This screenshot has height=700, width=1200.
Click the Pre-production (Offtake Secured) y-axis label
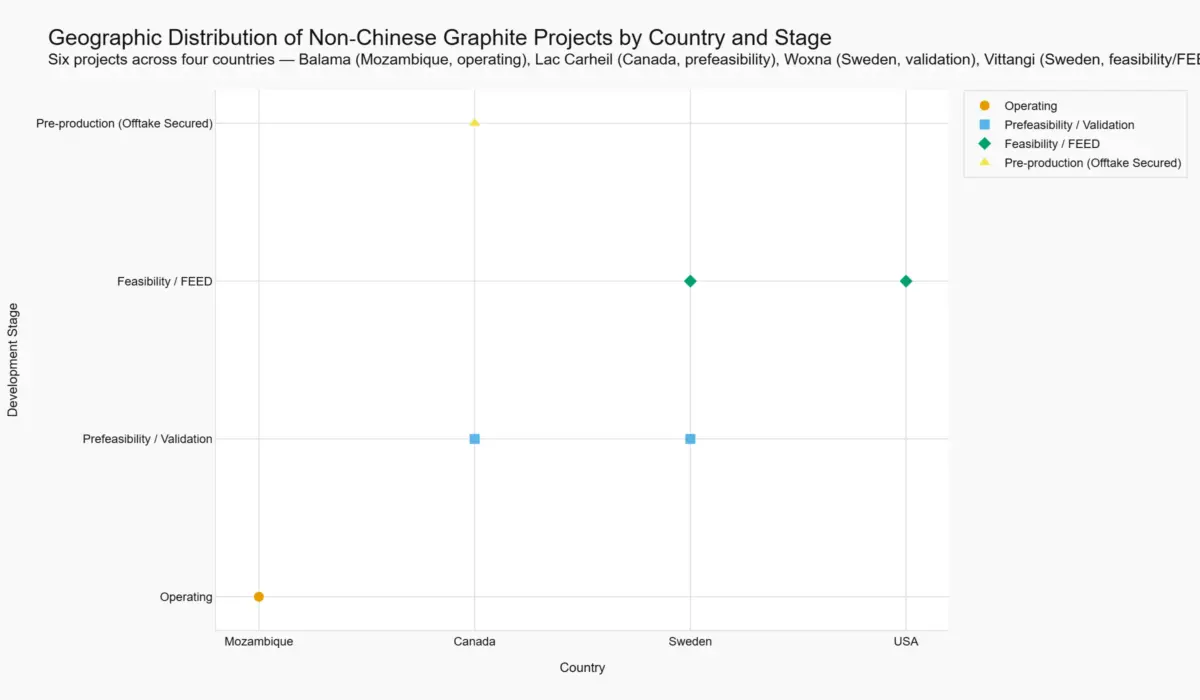click(124, 124)
